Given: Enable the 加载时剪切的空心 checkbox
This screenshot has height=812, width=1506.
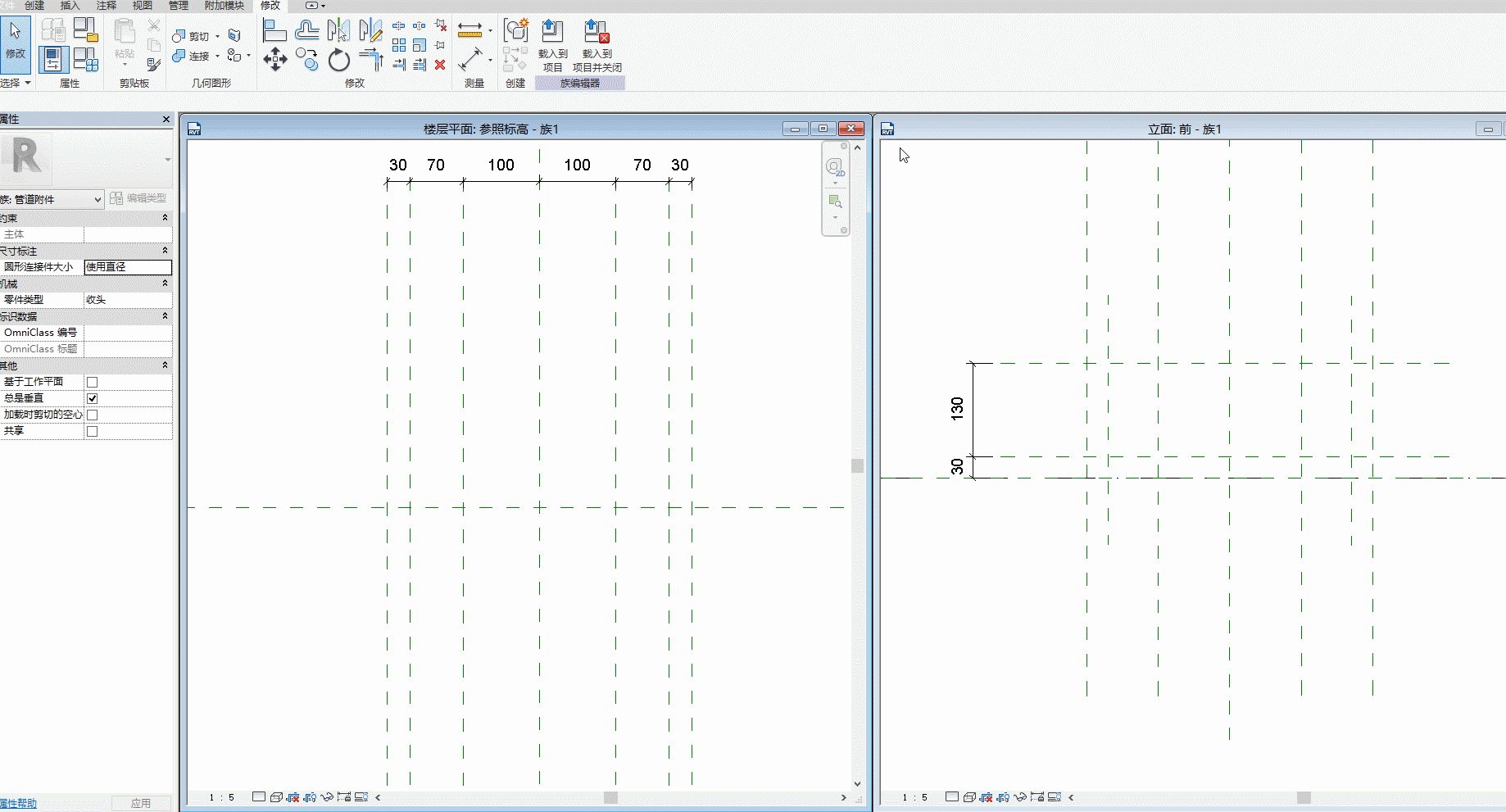Looking at the screenshot, I should 92,415.
